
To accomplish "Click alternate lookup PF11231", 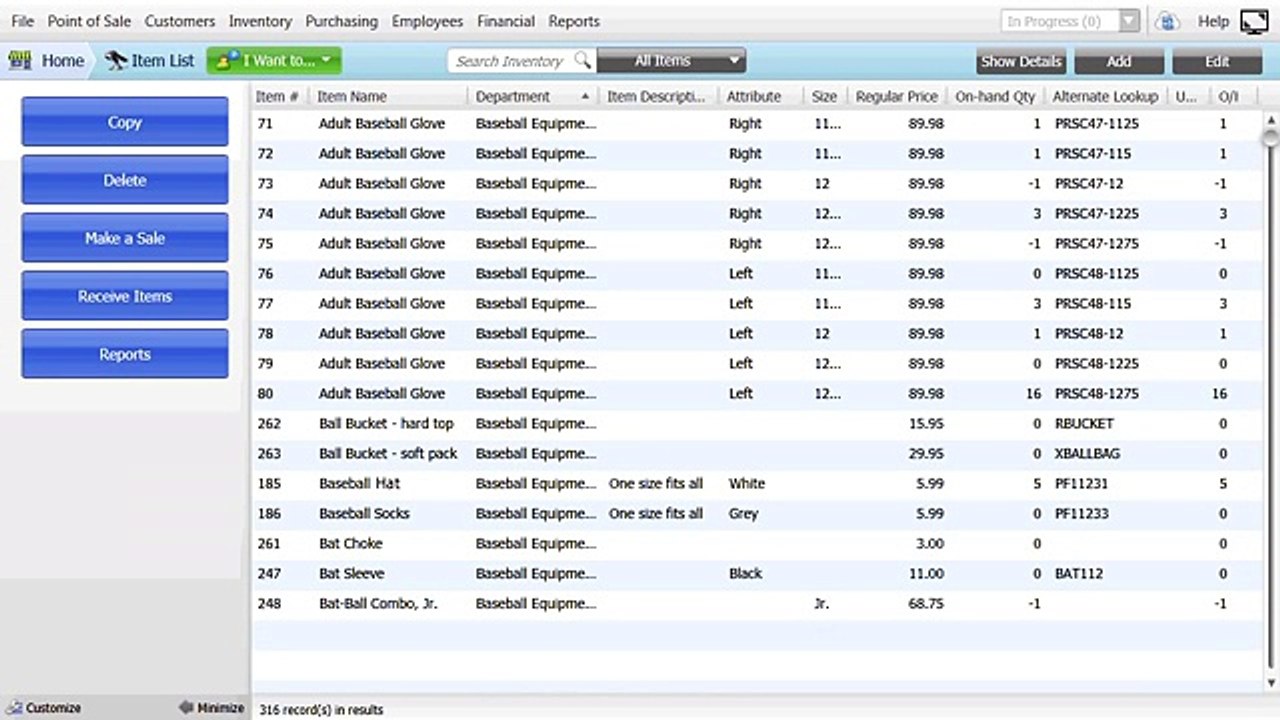I will [1081, 484].
